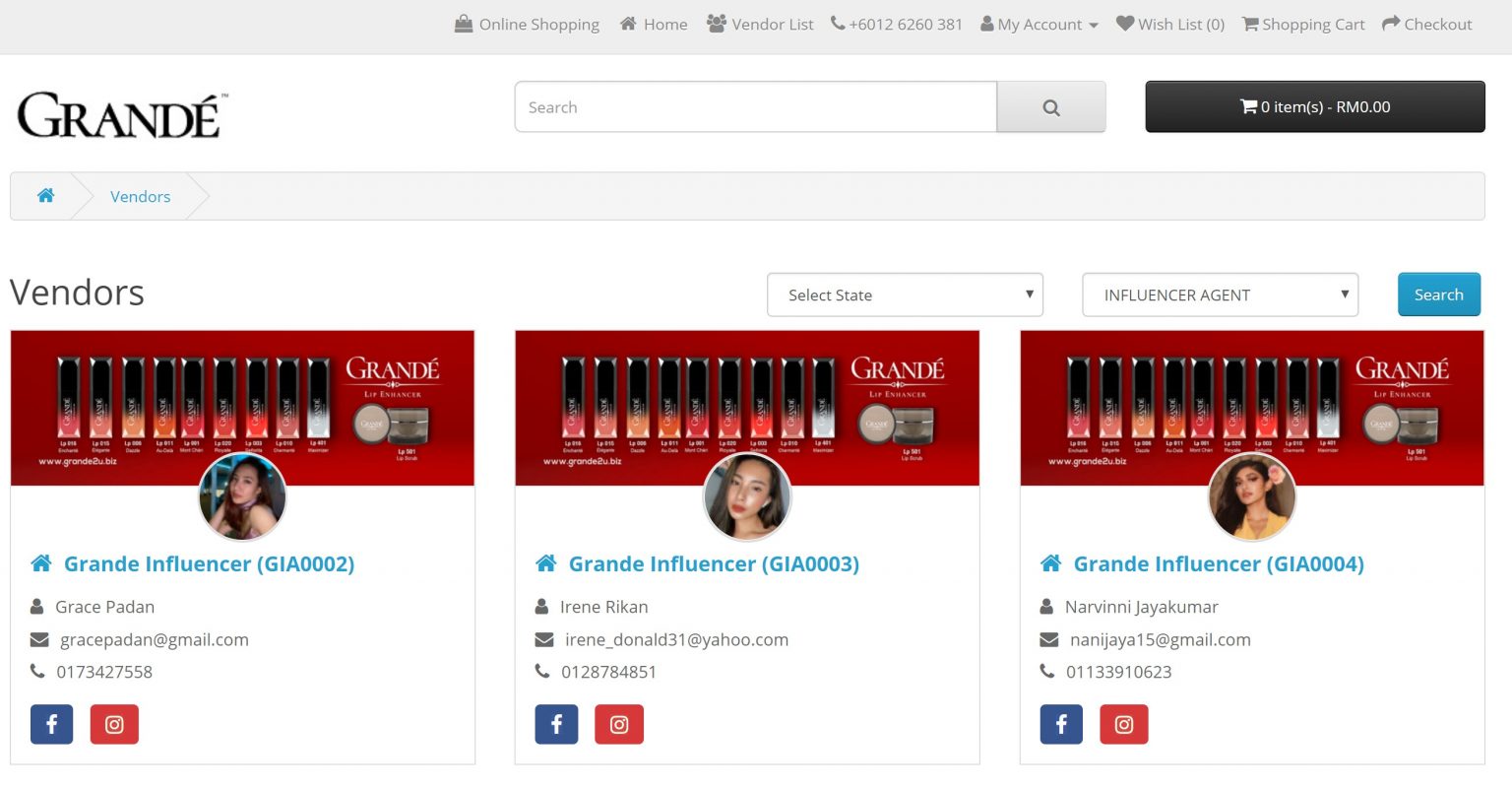Screen dimensions: 1512x788
Task: Open Grande Influencer (GIA0002) link
Action: [209, 563]
